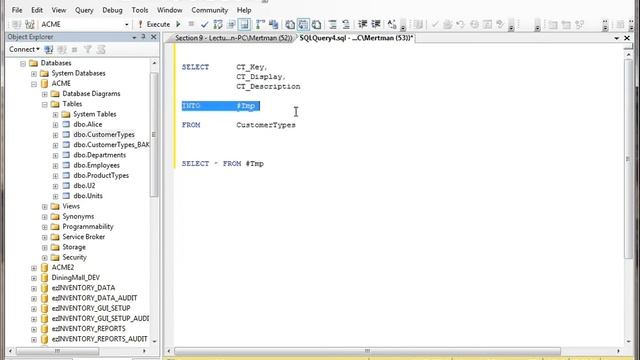The image size is (640, 360).
Task: Uncomment the selected lines icon
Action: click(x=346, y=24)
